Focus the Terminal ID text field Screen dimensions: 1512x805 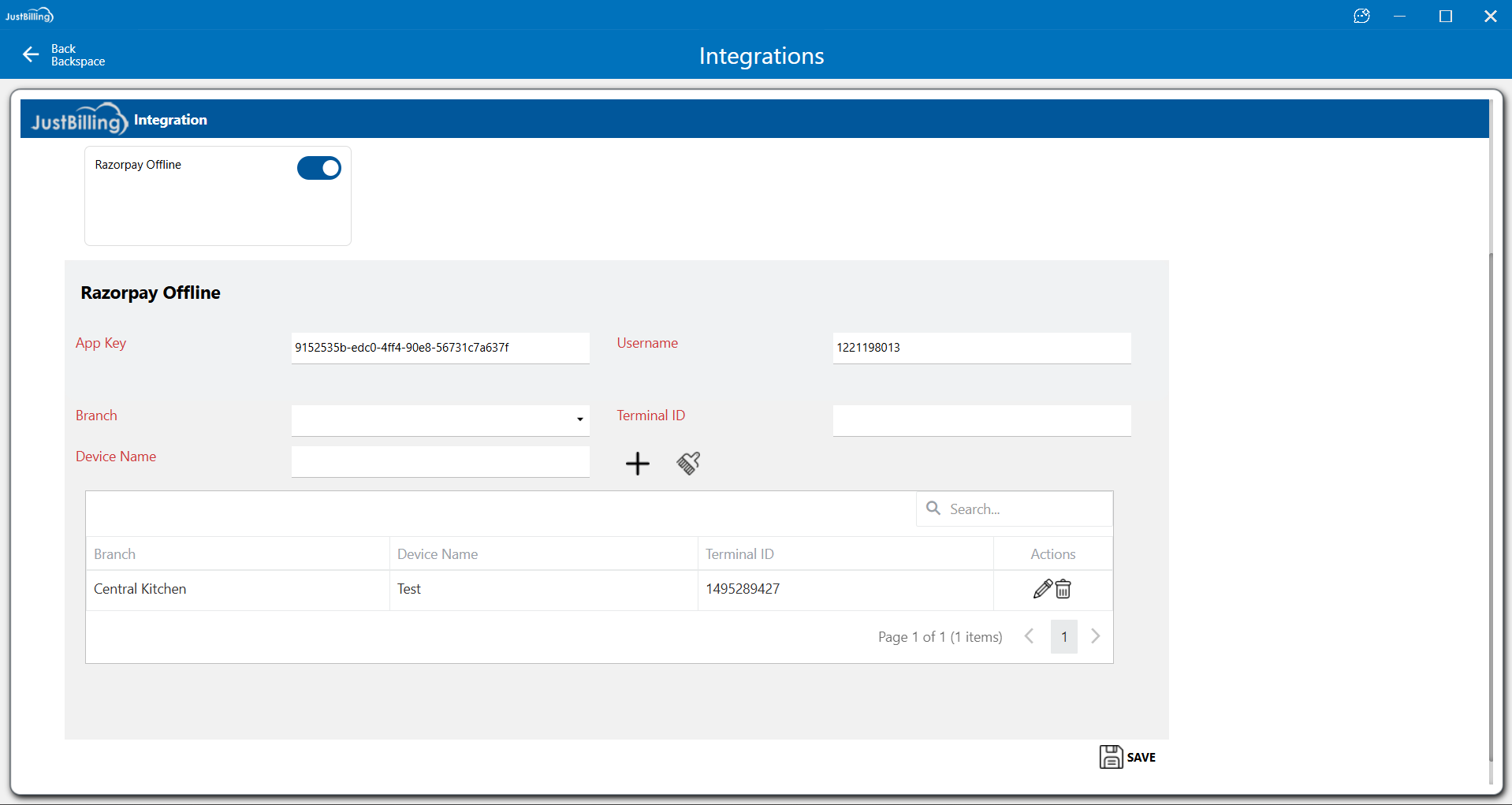coord(981,420)
